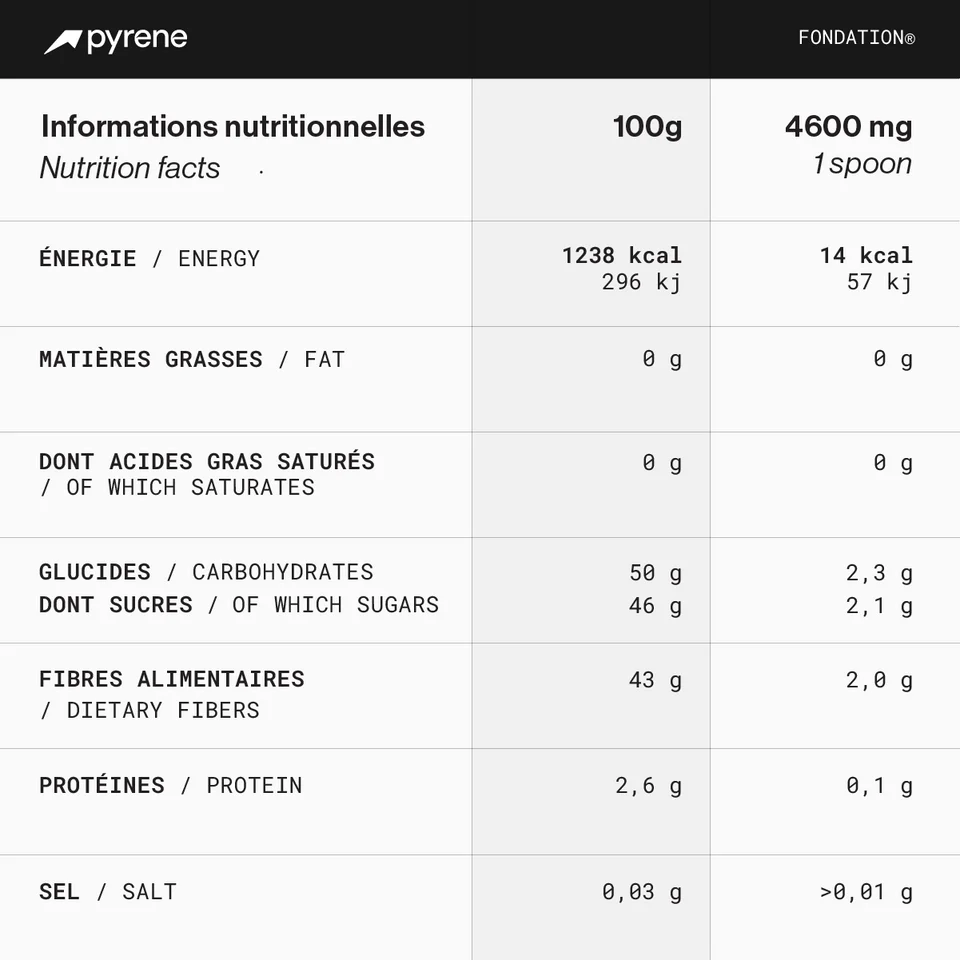The image size is (960, 960).
Task: Click the Informations nutritionnelles heading
Action: (x=233, y=127)
